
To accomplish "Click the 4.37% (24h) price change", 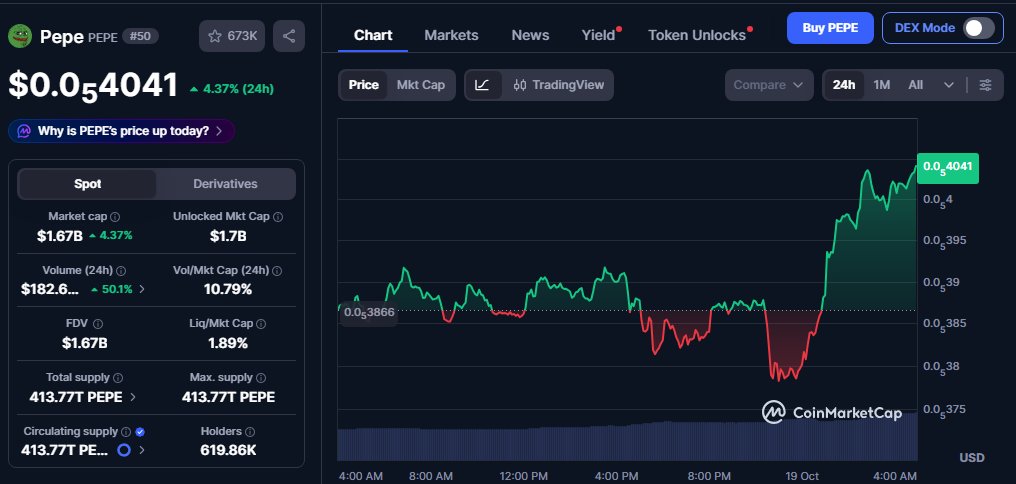I will (x=231, y=89).
